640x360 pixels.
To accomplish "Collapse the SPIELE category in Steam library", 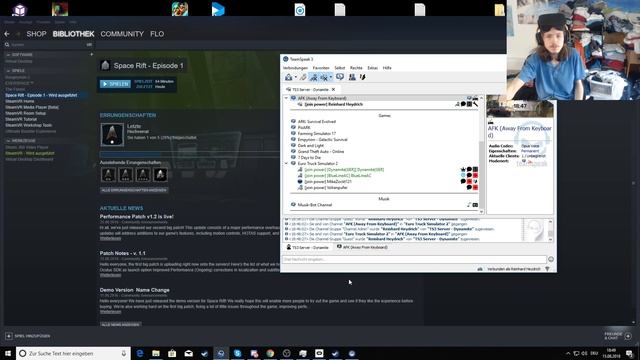I will click(8, 71).
